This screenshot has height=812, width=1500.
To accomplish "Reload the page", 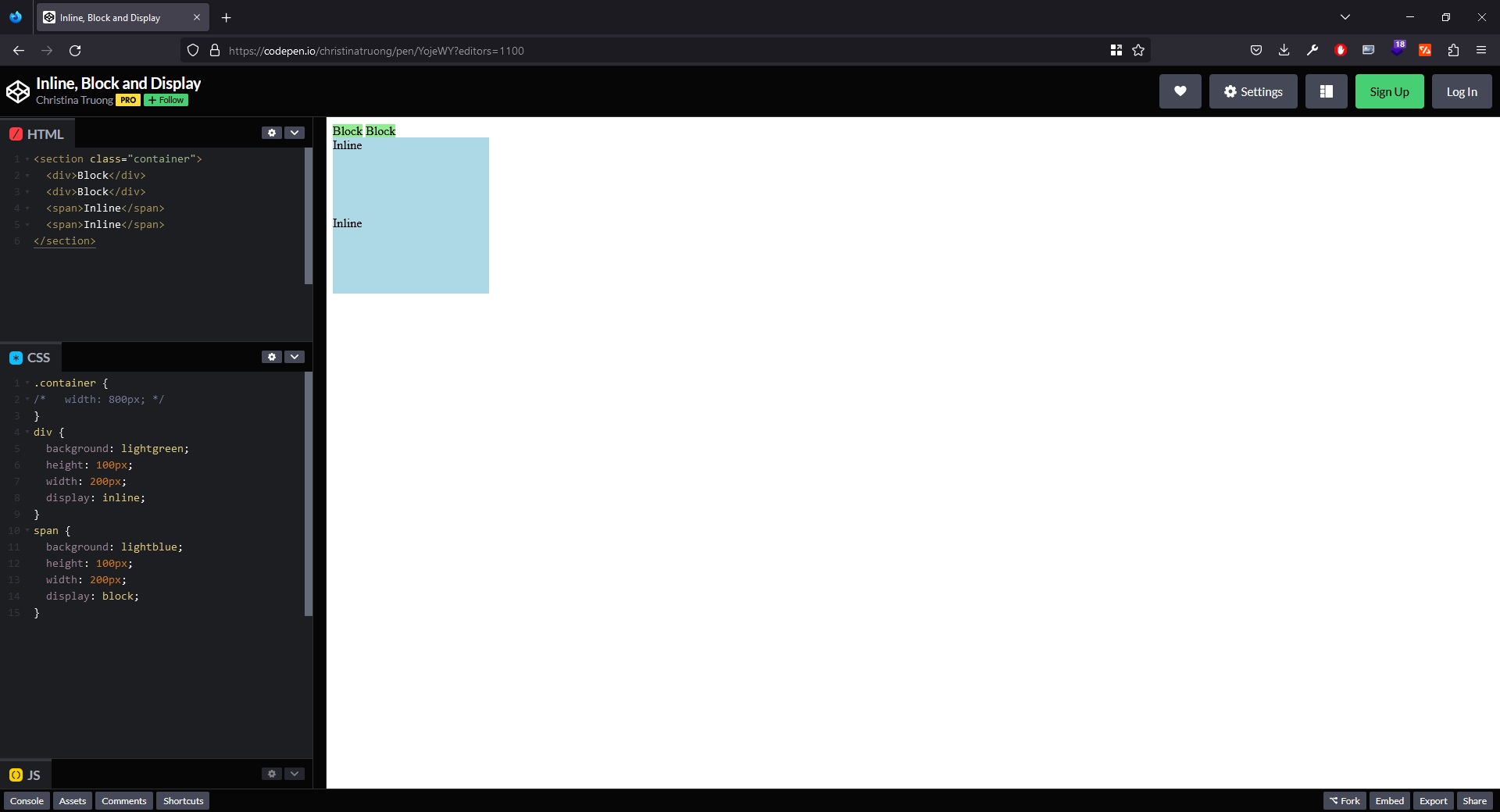I will (x=75, y=51).
